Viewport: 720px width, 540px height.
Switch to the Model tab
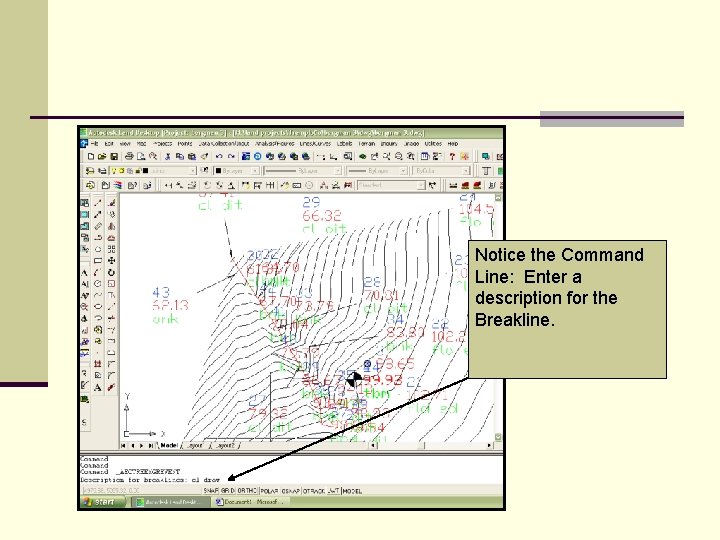168,445
